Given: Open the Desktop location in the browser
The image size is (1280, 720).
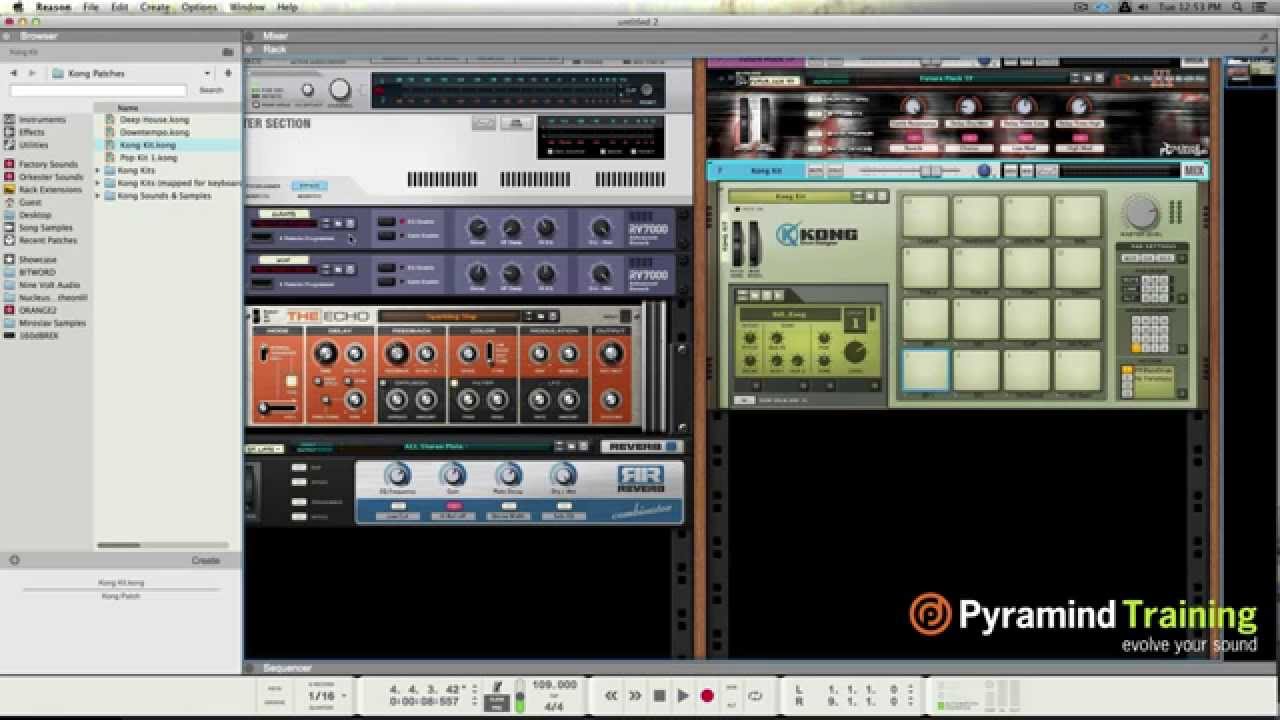Looking at the screenshot, I should (35, 215).
